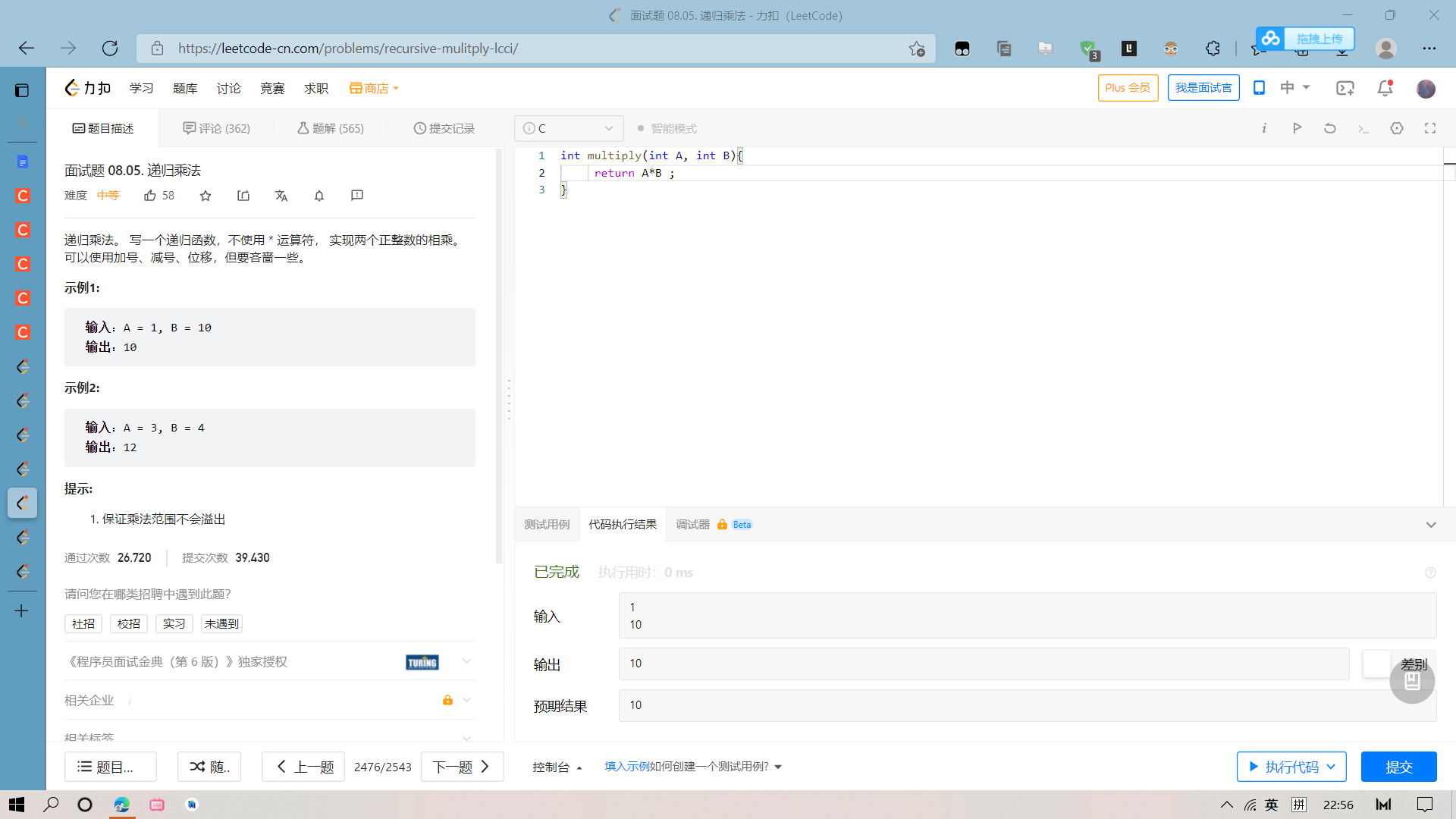Switch to 测试用例 tab
Image resolution: width=1456 pixels, height=819 pixels.
pos(547,525)
